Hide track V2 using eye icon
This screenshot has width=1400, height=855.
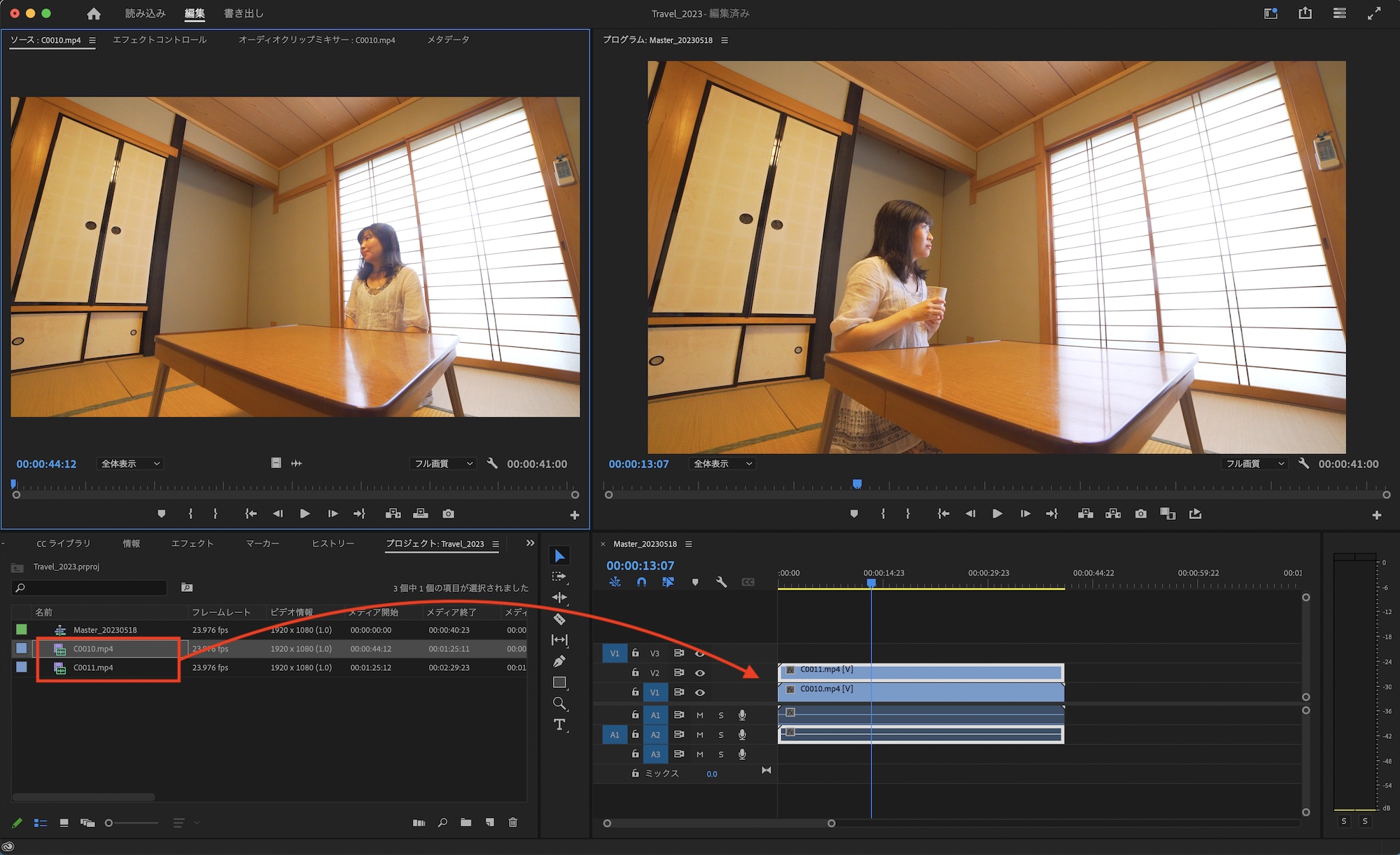click(700, 673)
